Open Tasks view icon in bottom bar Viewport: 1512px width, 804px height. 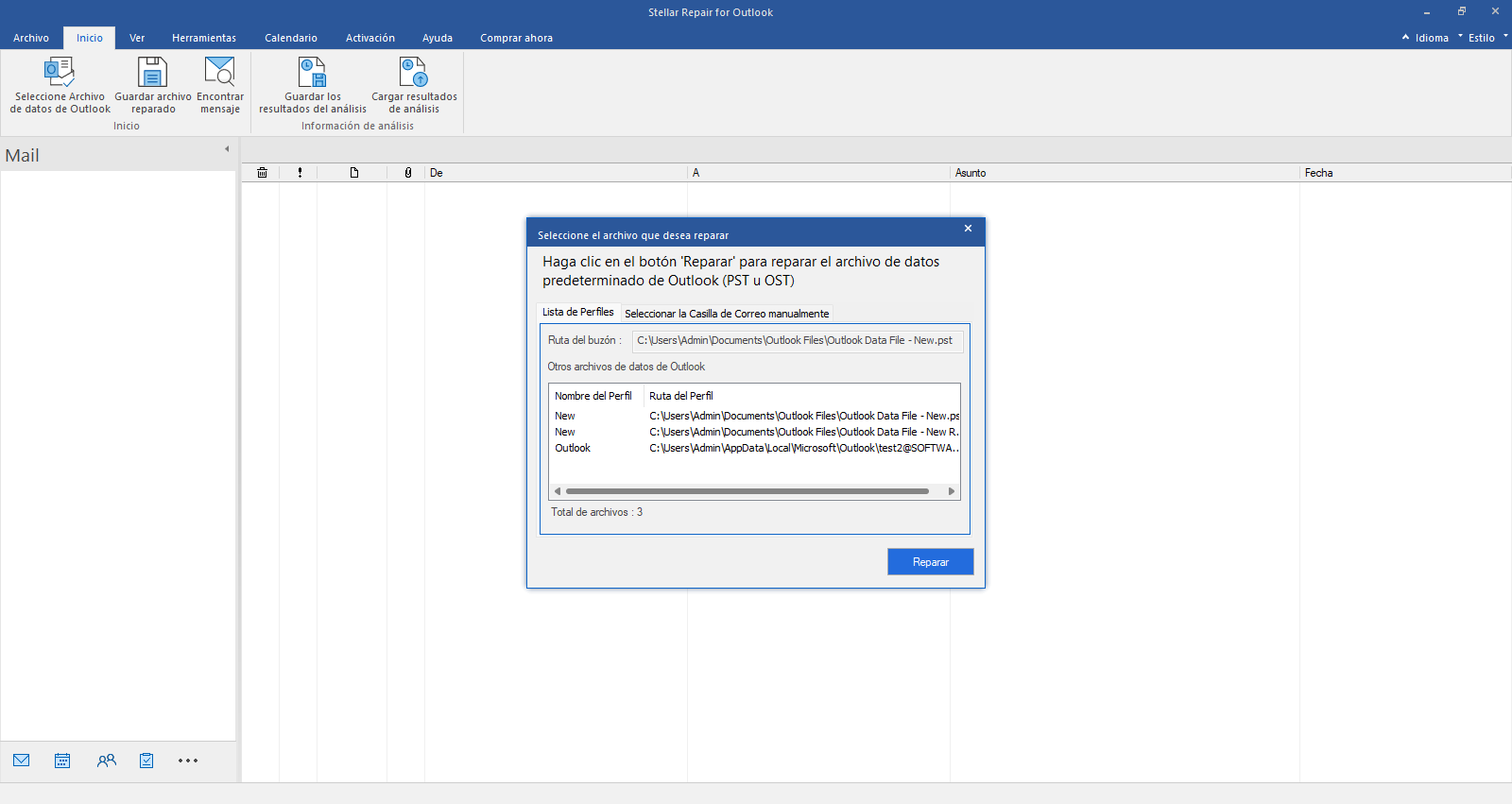point(146,761)
